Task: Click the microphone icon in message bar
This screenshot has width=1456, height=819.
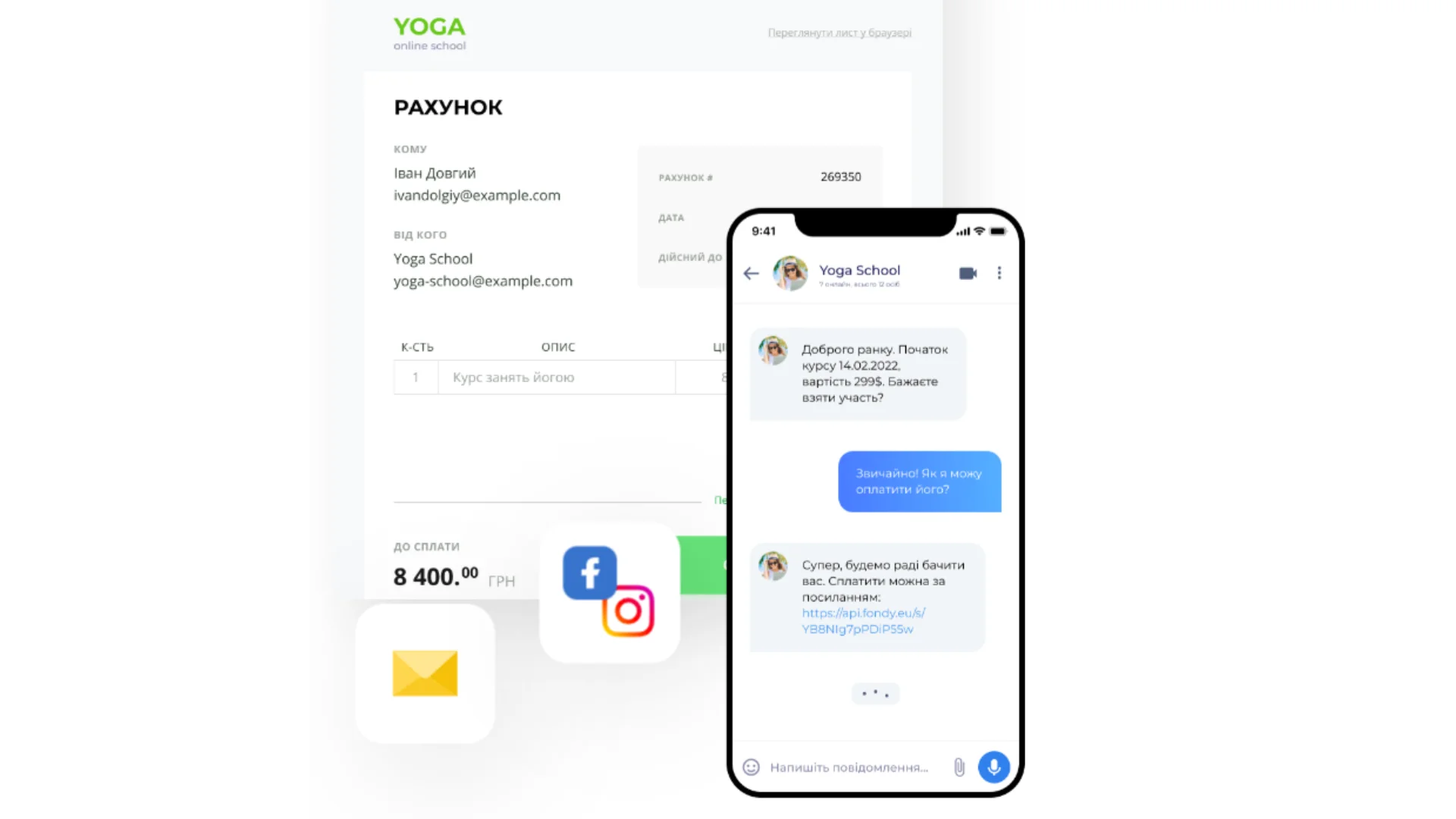Action: (x=993, y=767)
